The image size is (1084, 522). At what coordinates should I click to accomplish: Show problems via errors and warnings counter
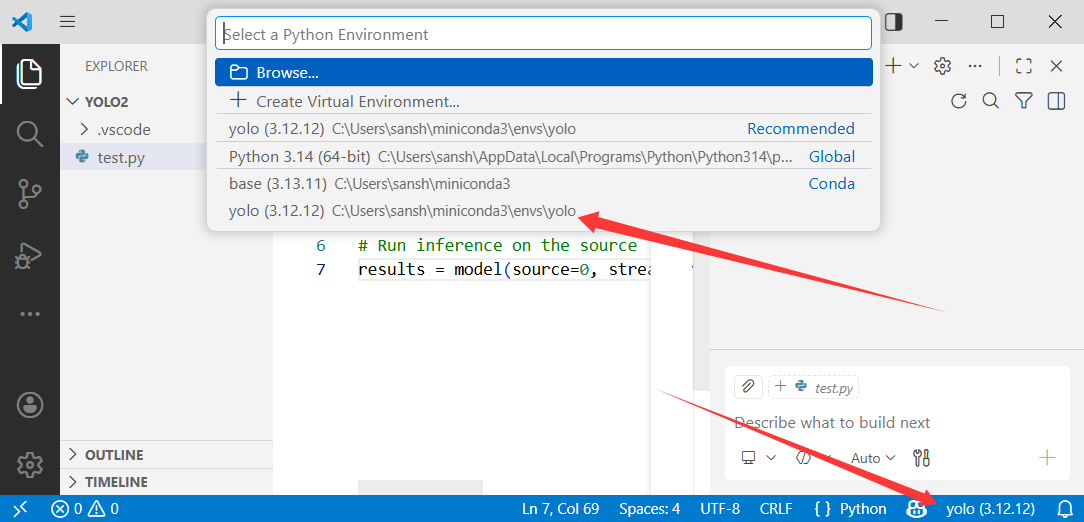[84, 510]
